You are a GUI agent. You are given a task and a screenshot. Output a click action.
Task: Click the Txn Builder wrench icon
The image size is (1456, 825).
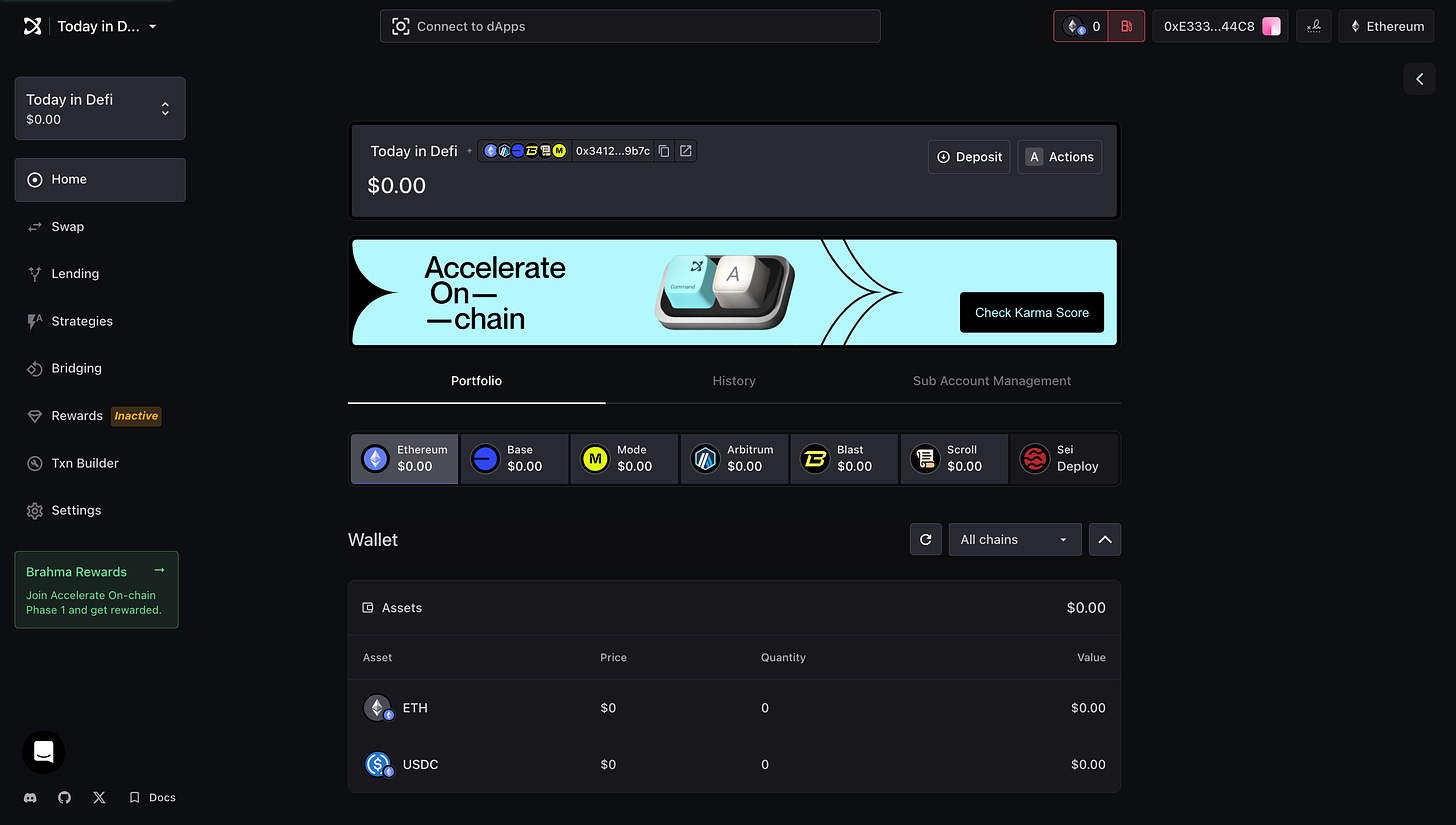coord(35,463)
